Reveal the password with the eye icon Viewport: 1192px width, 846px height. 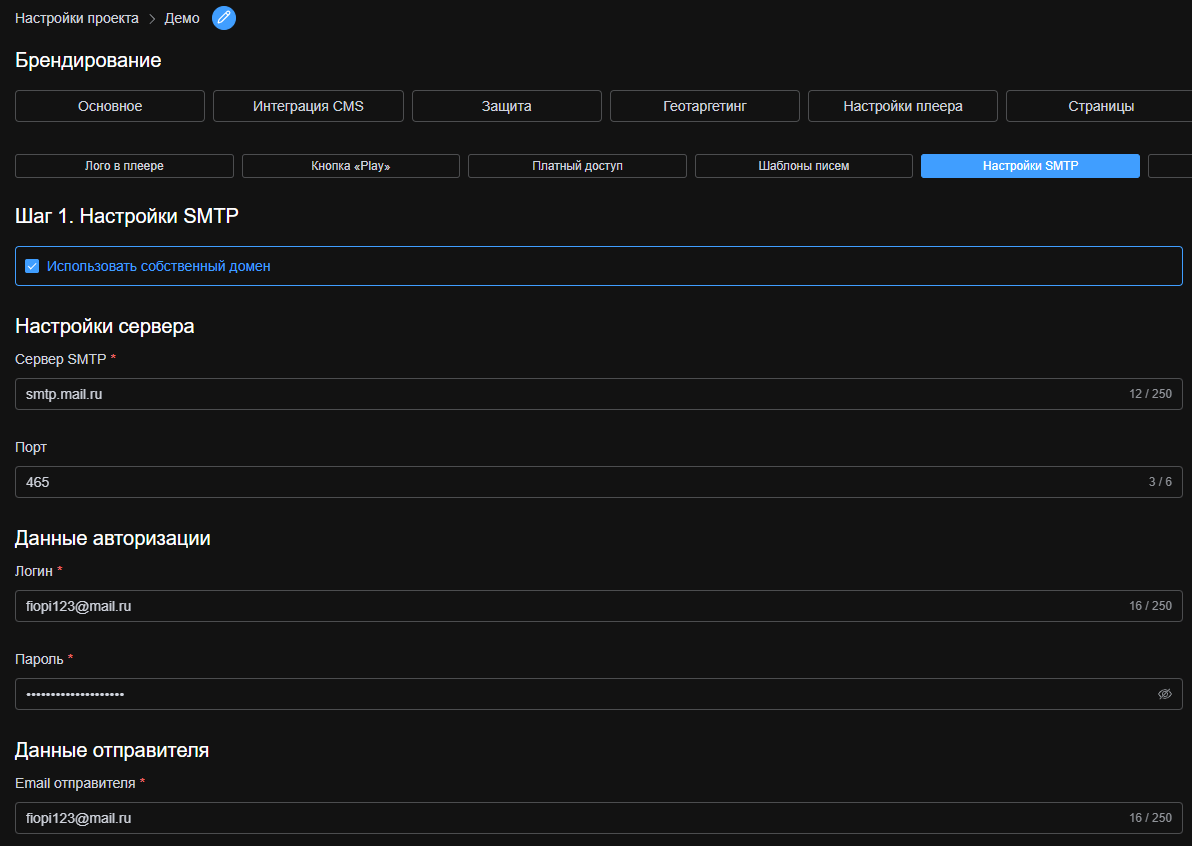[1165, 694]
